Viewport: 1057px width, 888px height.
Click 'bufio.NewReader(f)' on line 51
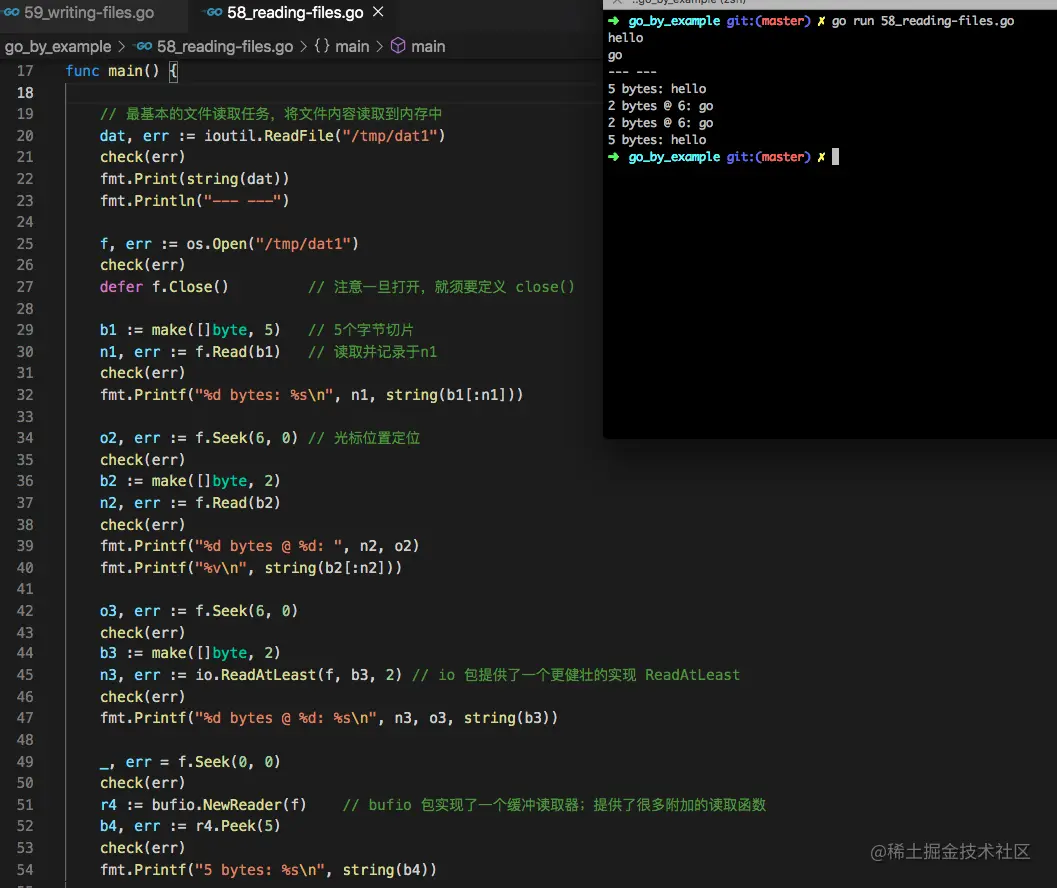(229, 804)
